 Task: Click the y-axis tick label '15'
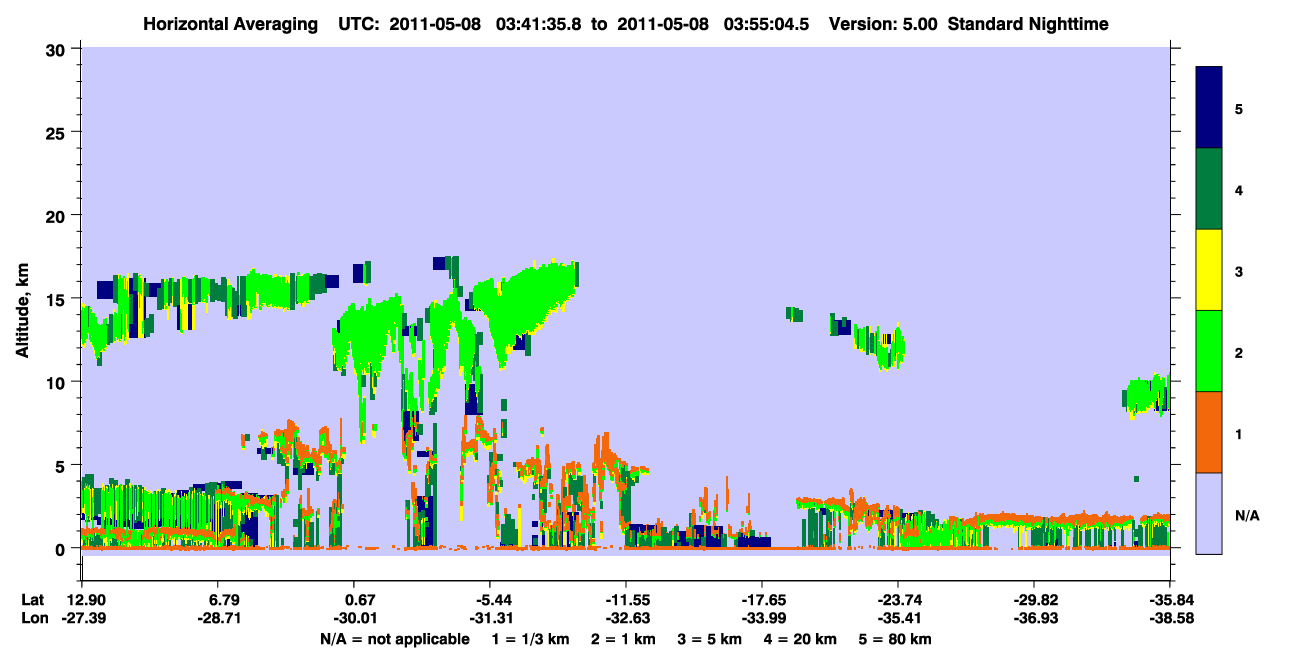point(58,299)
